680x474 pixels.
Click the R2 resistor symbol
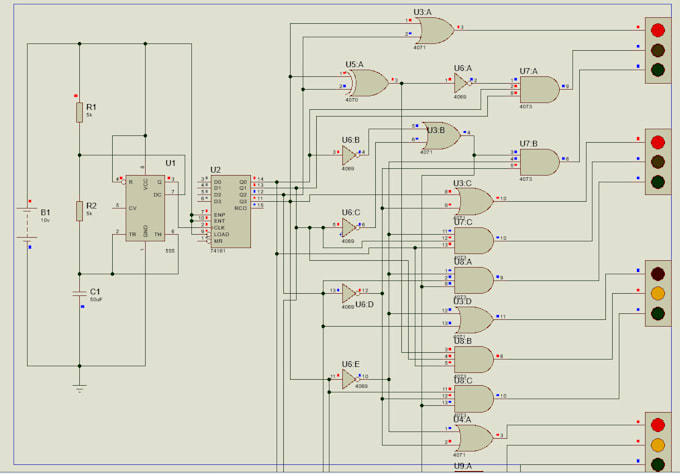(x=79, y=211)
